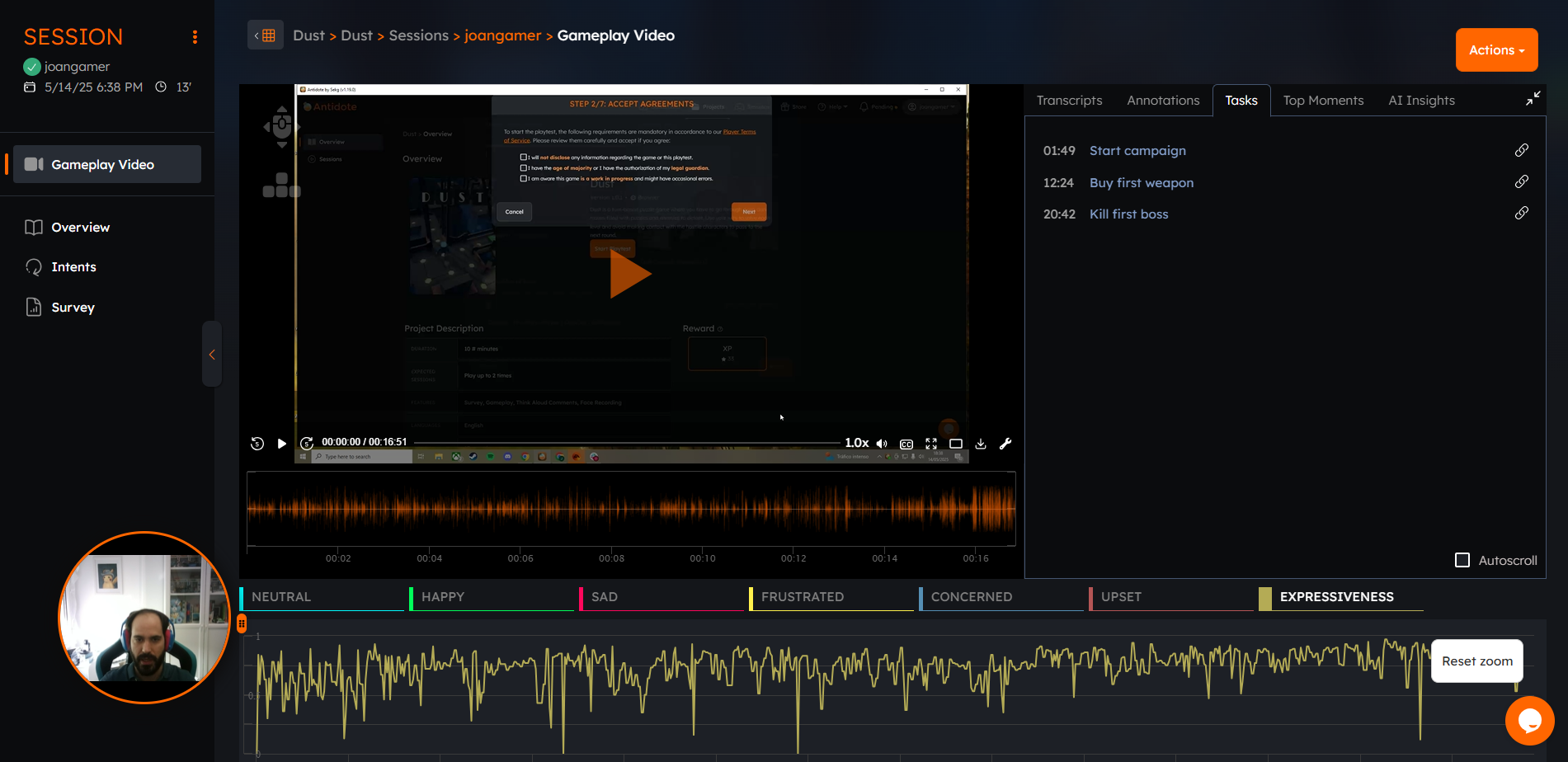Viewport: 1568px width, 762px height.
Task: Click the session duration clock icon
Action: pos(161,87)
